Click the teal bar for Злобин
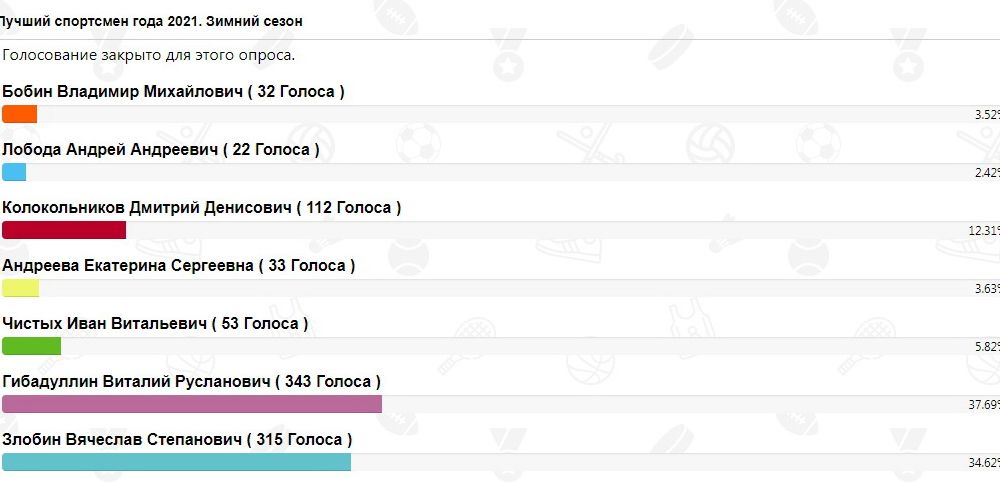Screen dimensions: 1000x483 [x=177, y=463]
